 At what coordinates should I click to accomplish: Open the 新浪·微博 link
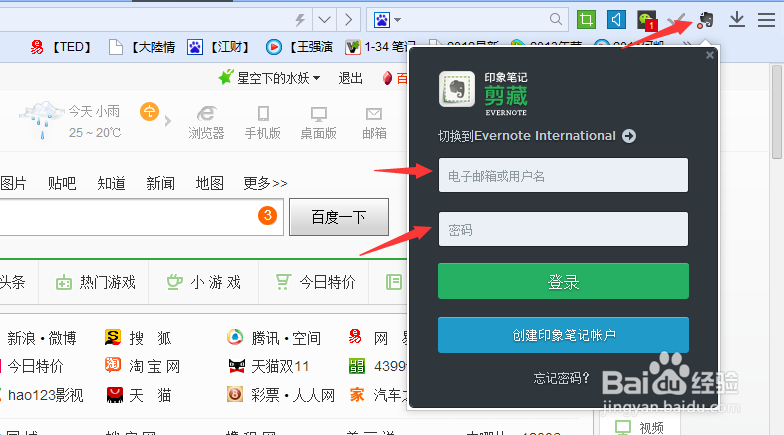(x=42, y=338)
